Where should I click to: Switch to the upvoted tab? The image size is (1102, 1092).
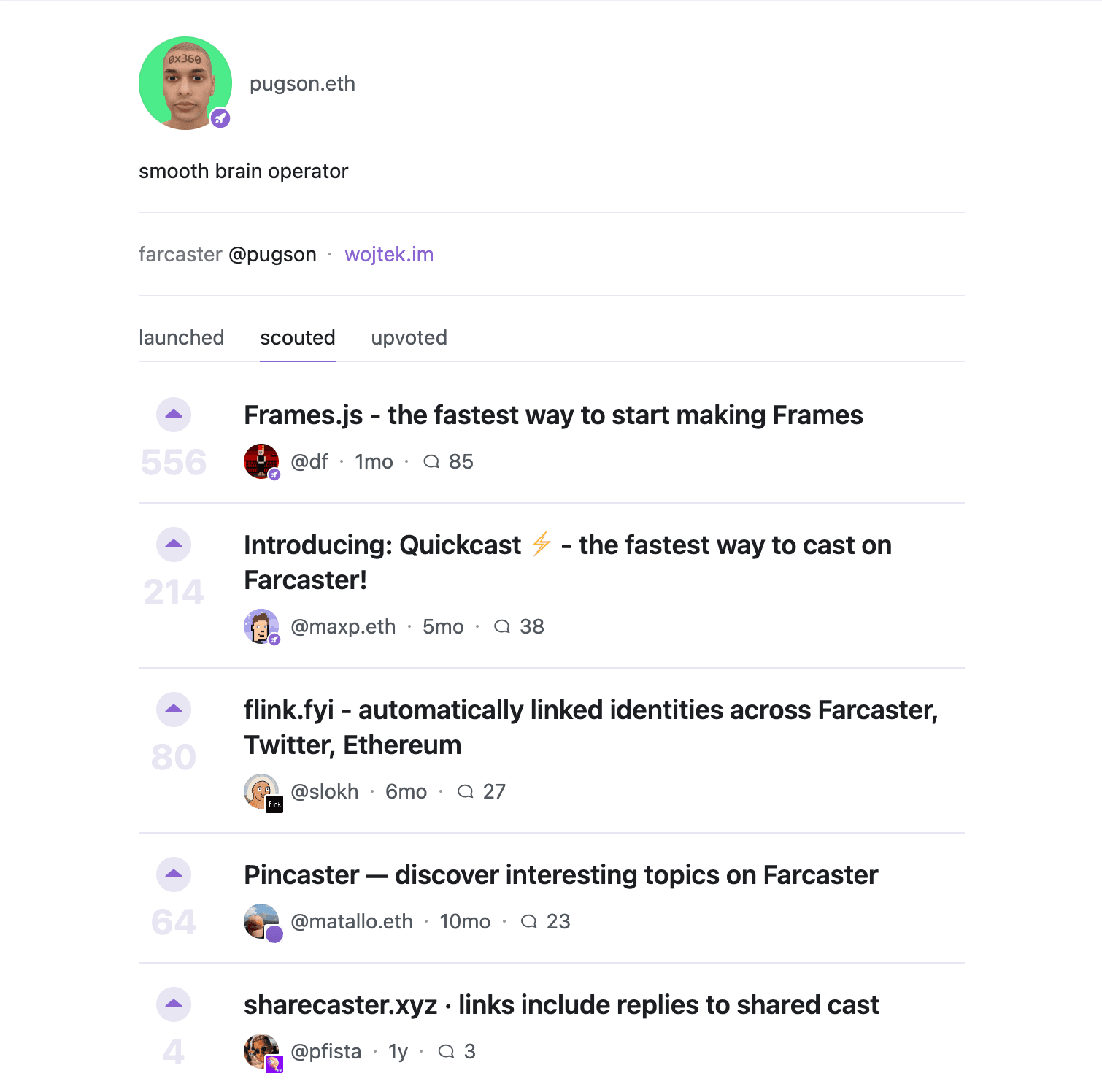(x=409, y=338)
